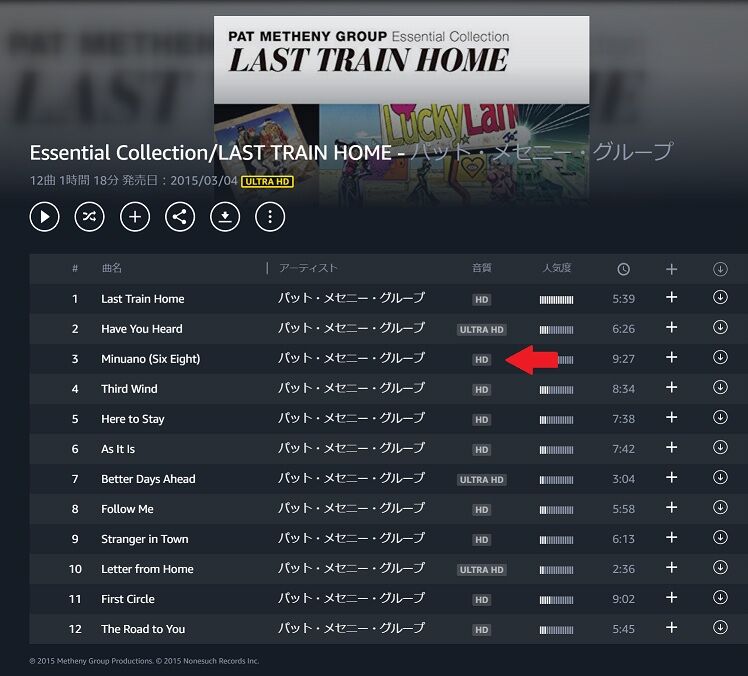Image resolution: width=748 pixels, height=676 pixels.
Task: Click the # track number column header
Action: [x=75, y=268]
